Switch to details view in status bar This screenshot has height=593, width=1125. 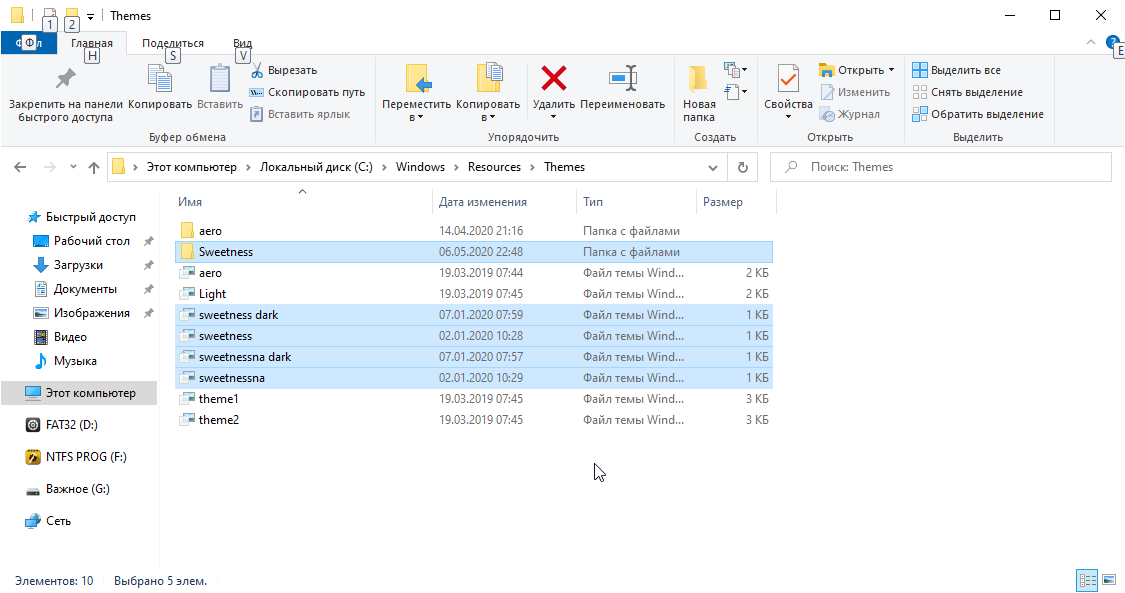click(x=1086, y=580)
